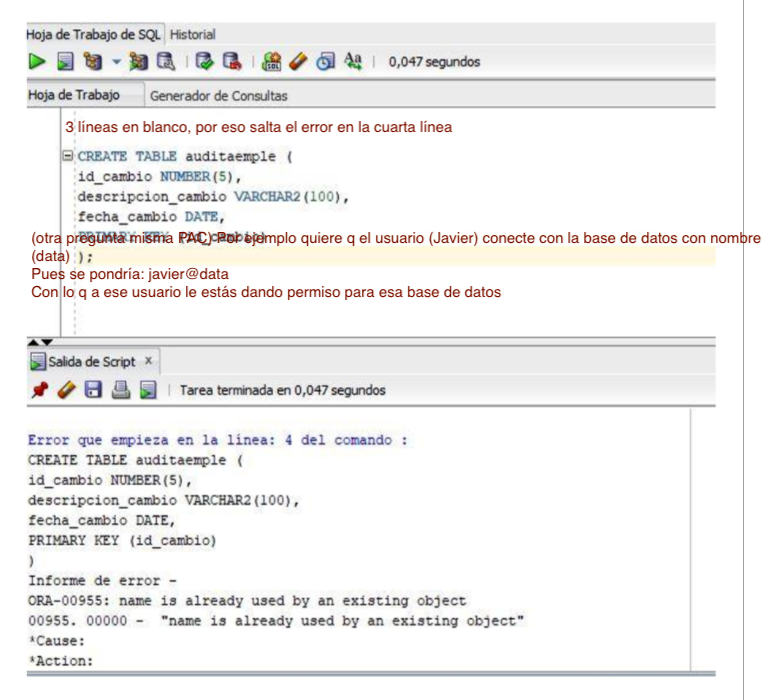769x700 pixels.
Task: Close the Salida de Script tab
Action: pyautogui.click(x=148, y=361)
